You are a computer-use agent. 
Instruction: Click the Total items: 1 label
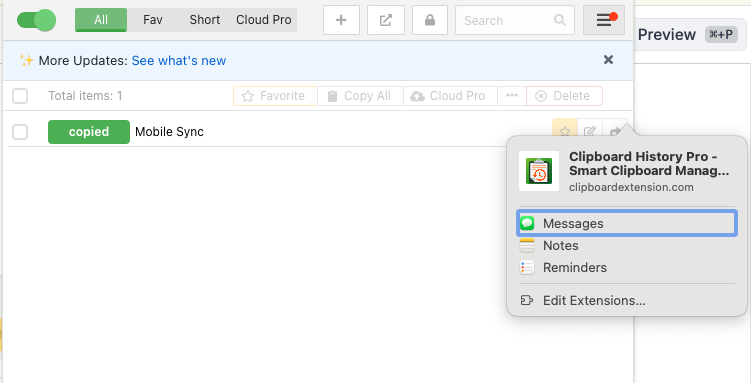point(85,96)
